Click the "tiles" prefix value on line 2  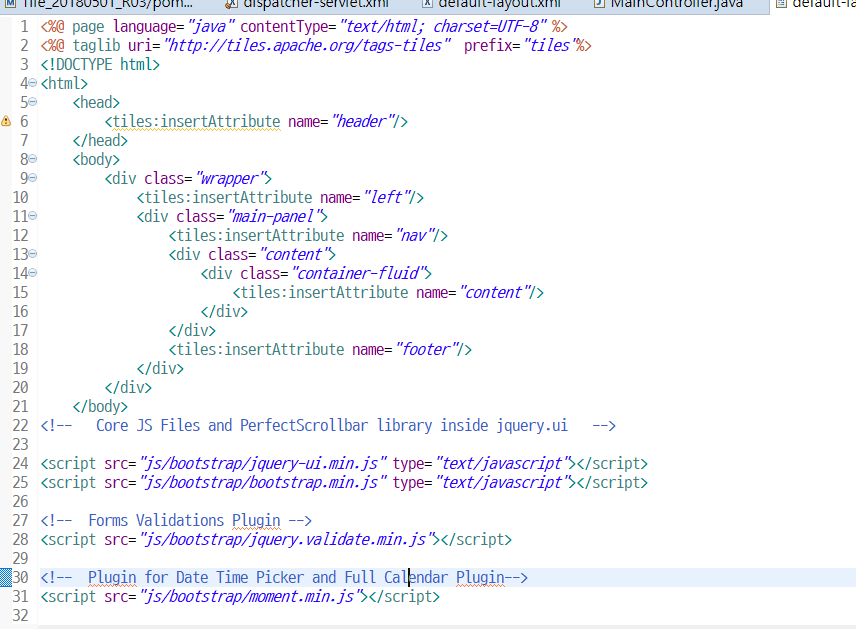[x=549, y=45]
